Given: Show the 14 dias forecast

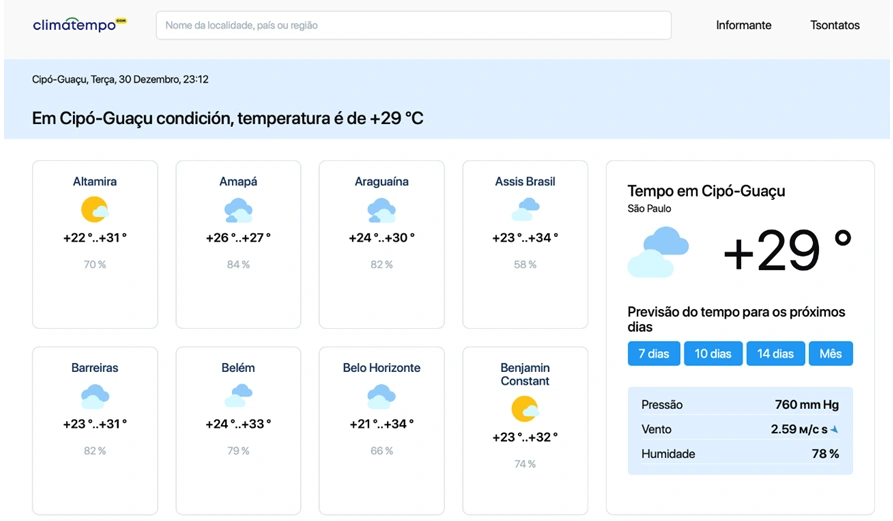Looking at the screenshot, I should [775, 354].
